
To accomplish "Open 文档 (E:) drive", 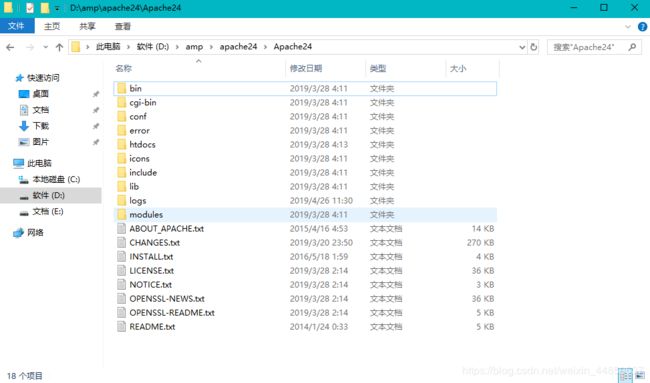I will [x=47, y=212].
